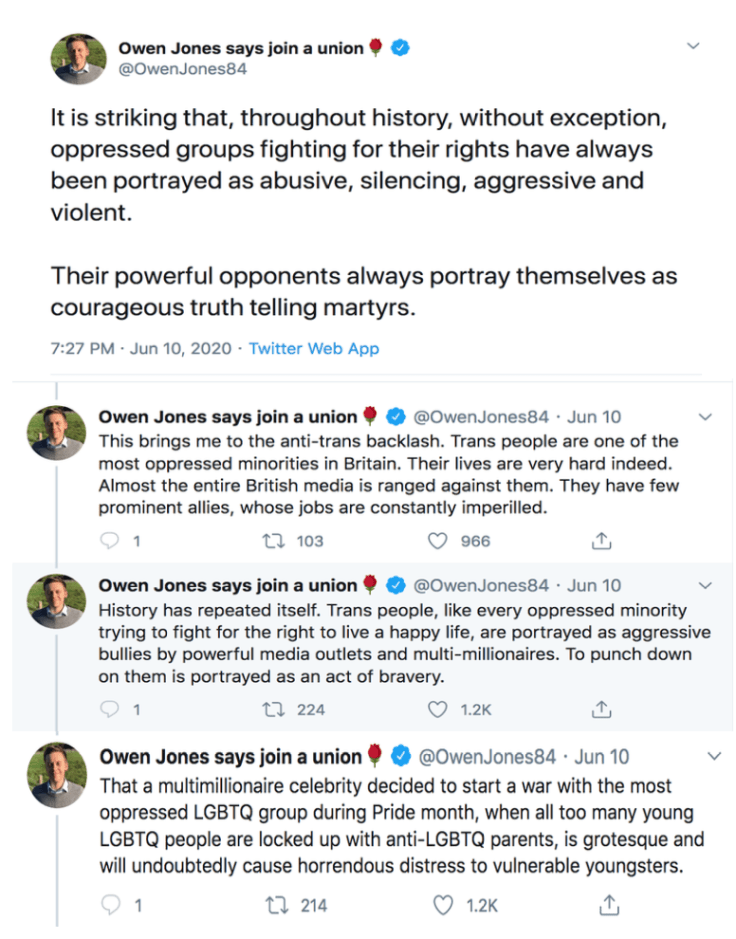The height and width of the screenshot is (939, 736).
Task: Like the multimillionaire celebrity tweet
Action: click(445, 905)
